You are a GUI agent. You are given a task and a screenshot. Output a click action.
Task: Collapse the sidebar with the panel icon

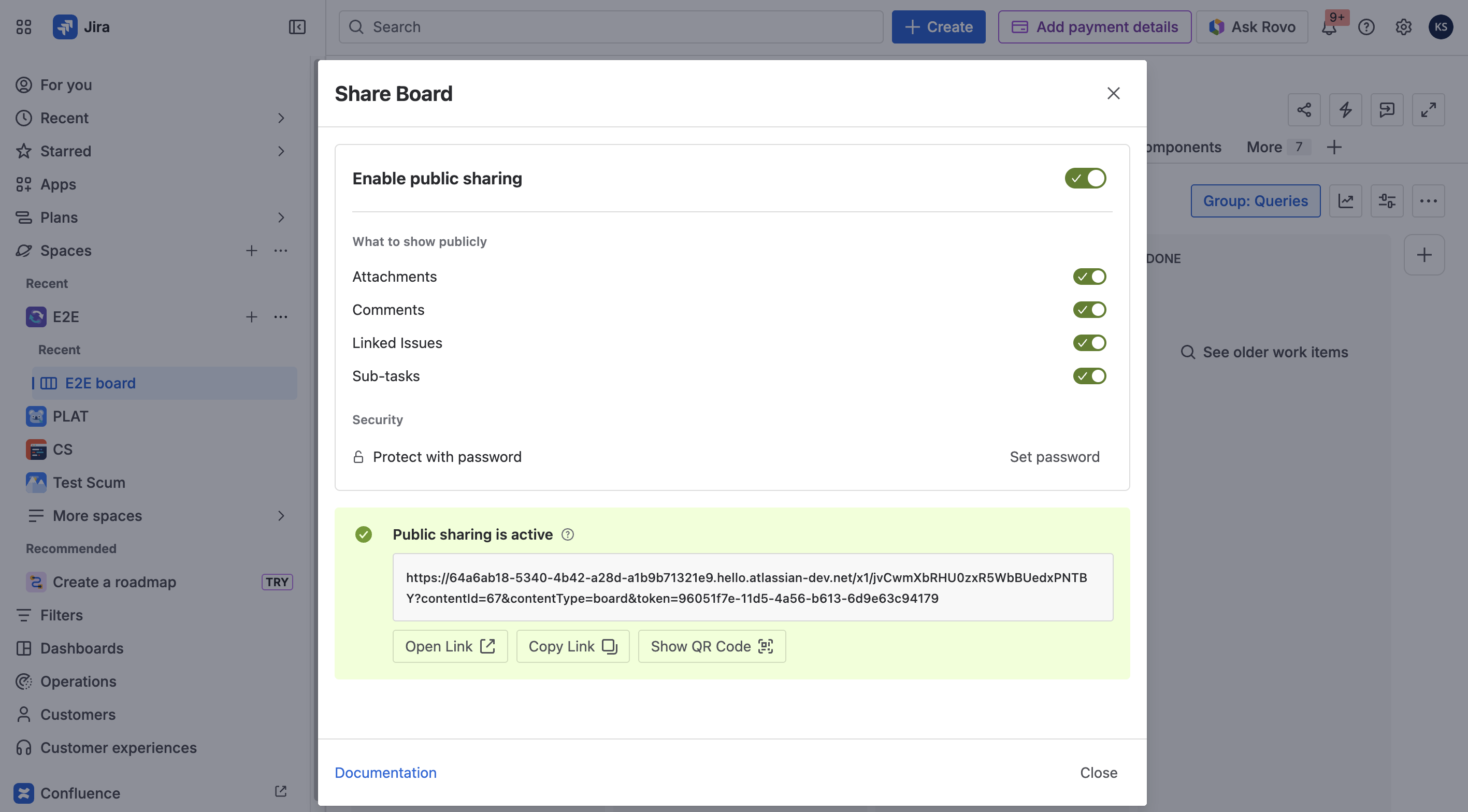tap(297, 27)
